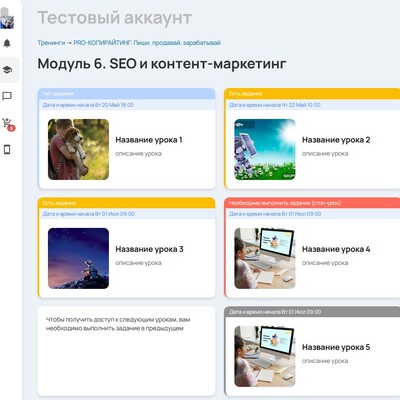Viewport: 400px width, 400px height.
Task: Open the notifications bell icon
Action: (x=7, y=43)
